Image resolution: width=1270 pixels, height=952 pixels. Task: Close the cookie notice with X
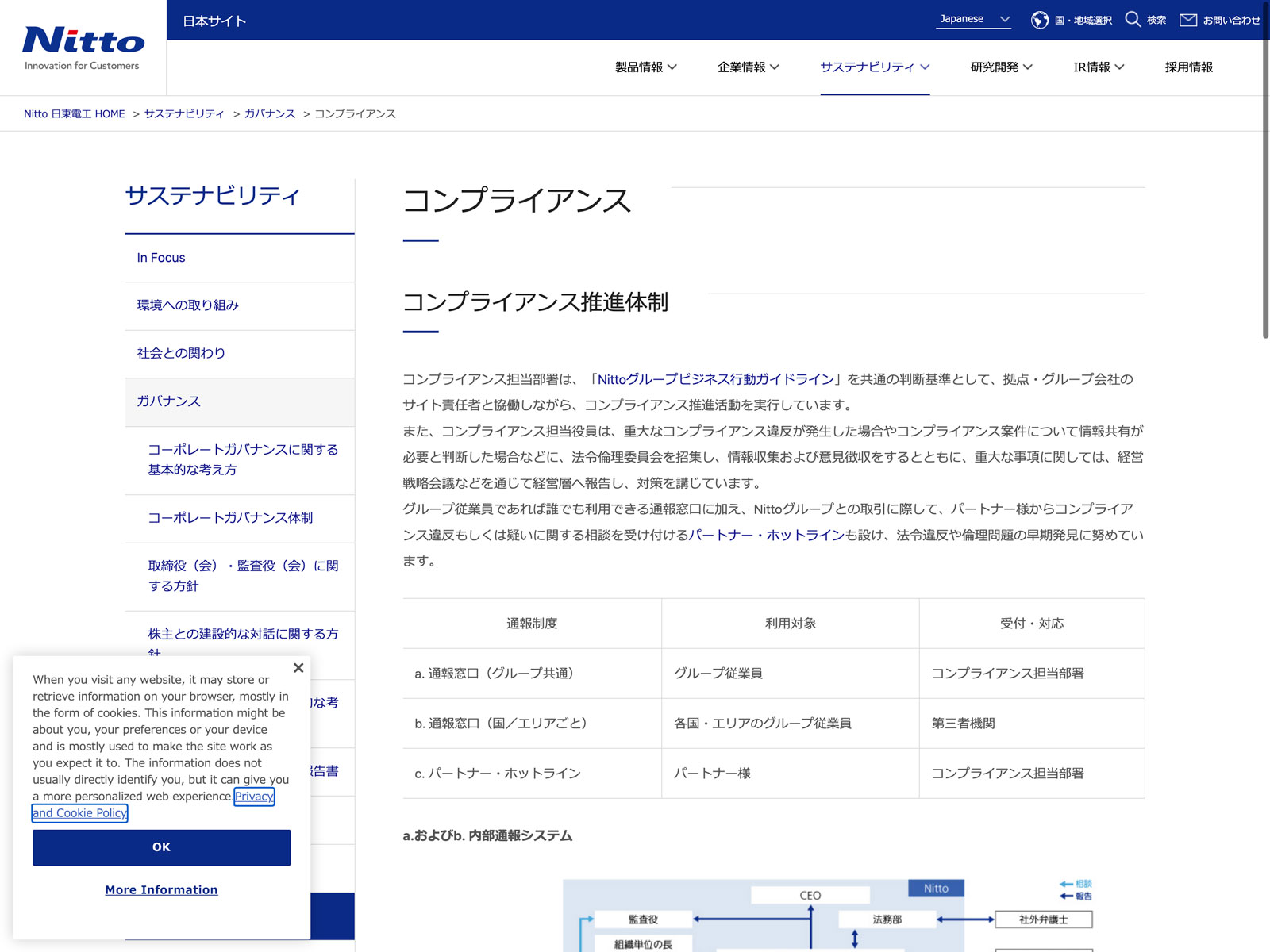click(298, 668)
